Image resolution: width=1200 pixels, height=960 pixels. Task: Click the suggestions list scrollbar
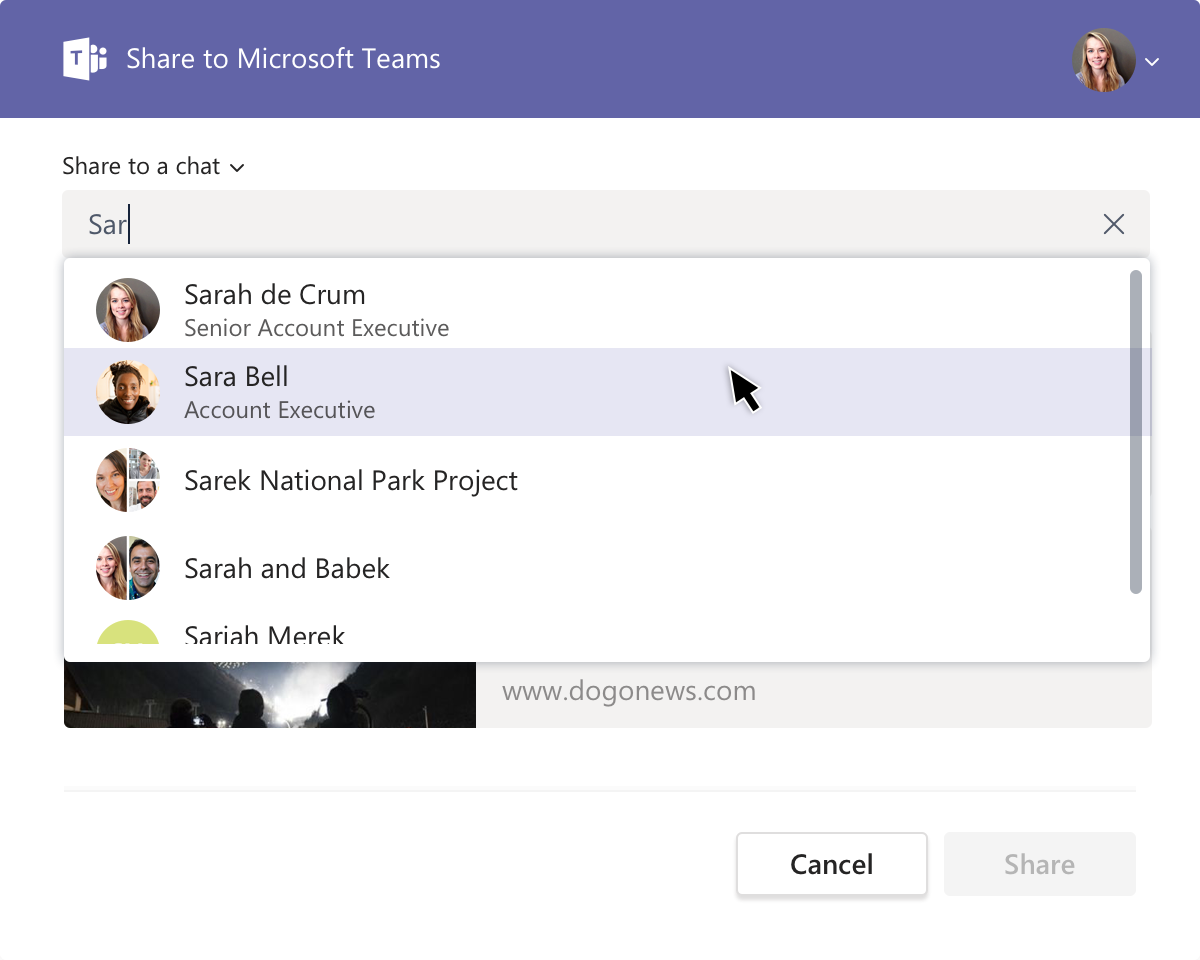[x=1136, y=431]
